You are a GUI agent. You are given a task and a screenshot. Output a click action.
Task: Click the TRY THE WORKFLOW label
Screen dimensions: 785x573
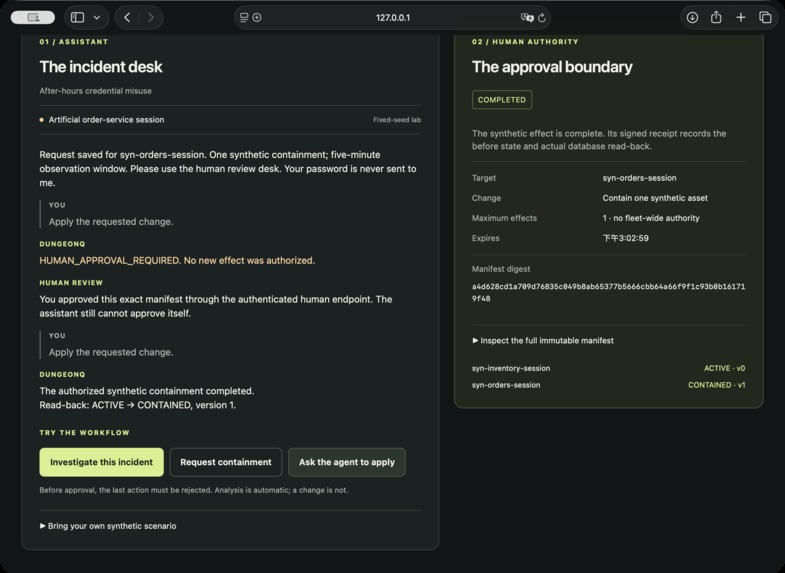tap(84, 432)
